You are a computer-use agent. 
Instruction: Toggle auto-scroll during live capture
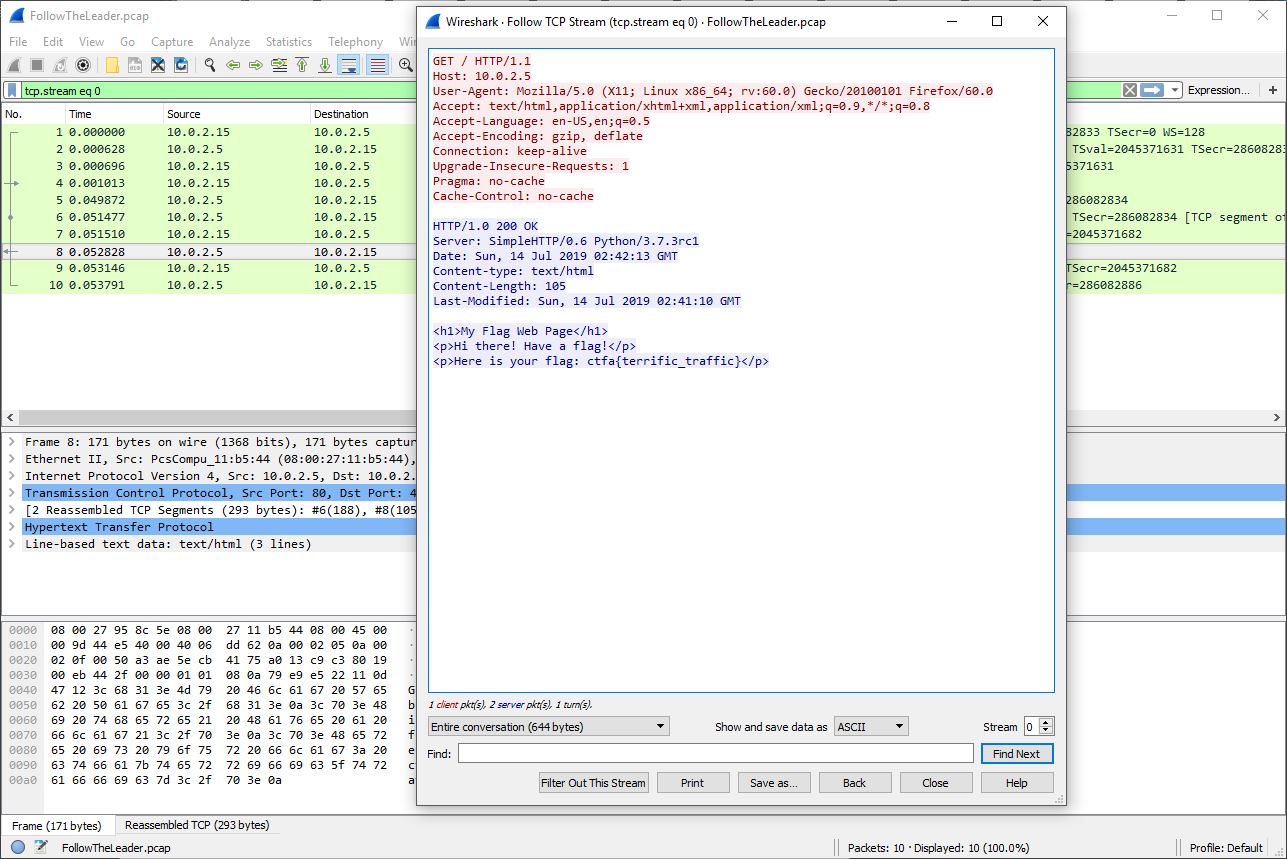pos(348,65)
